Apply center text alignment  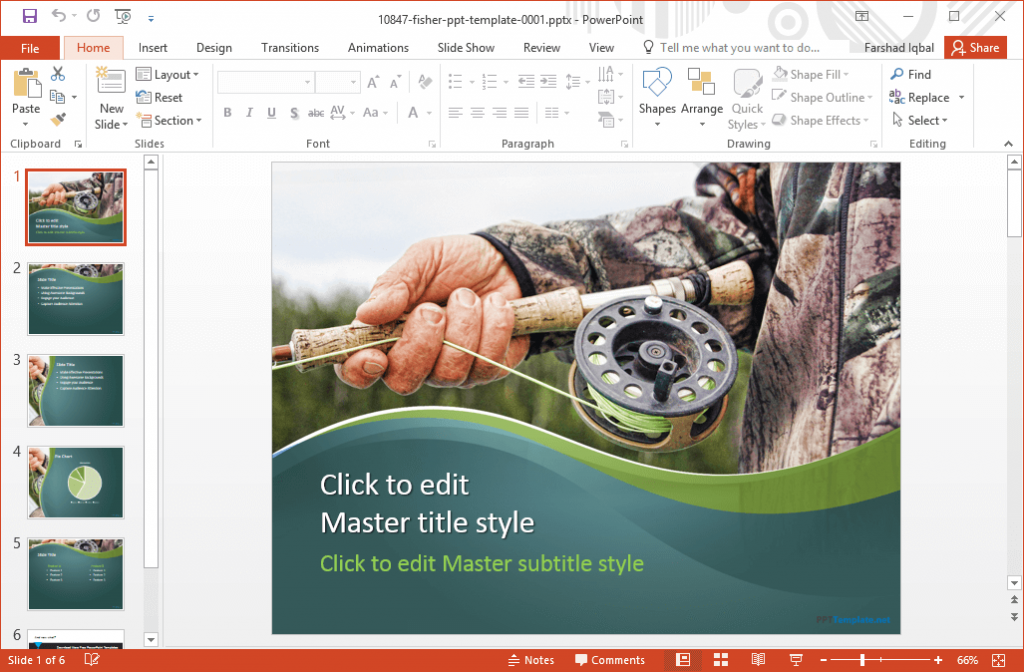pyautogui.click(x=477, y=113)
